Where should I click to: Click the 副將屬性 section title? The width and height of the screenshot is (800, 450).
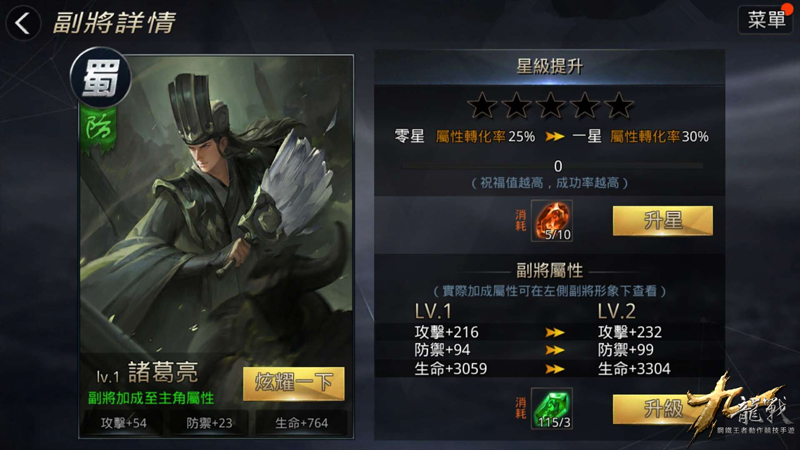(549, 270)
